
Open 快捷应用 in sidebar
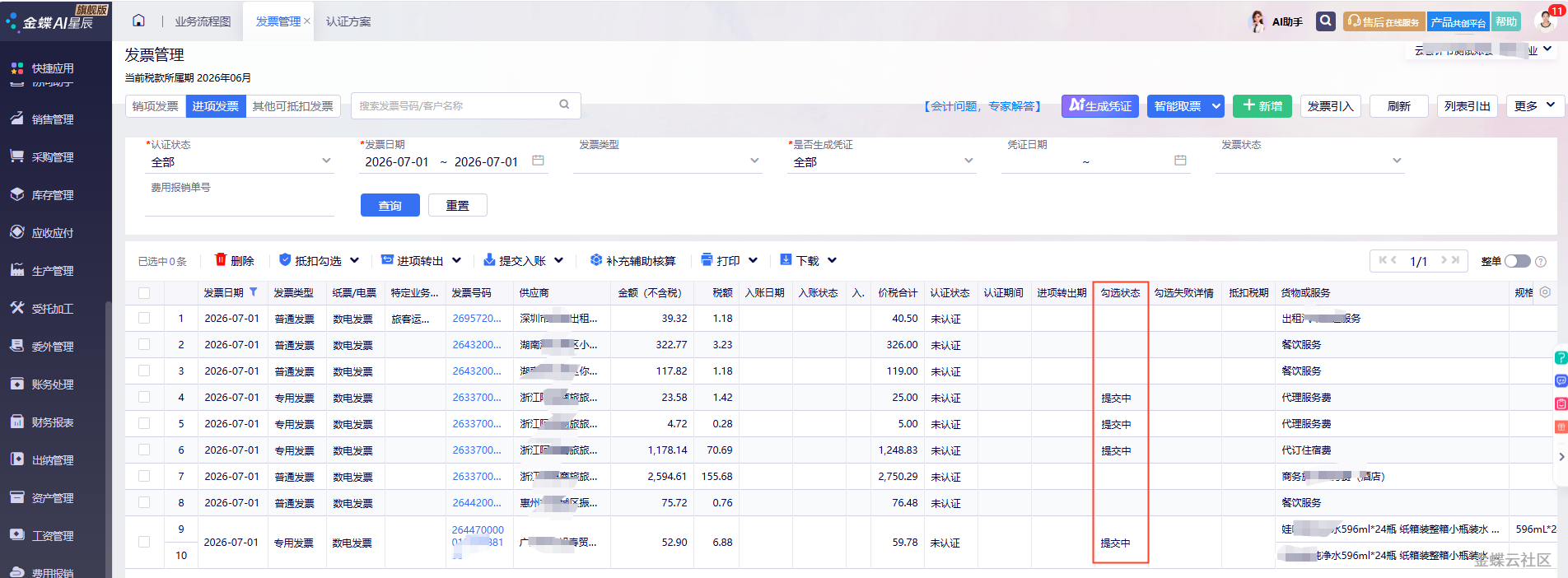click(54, 68)
